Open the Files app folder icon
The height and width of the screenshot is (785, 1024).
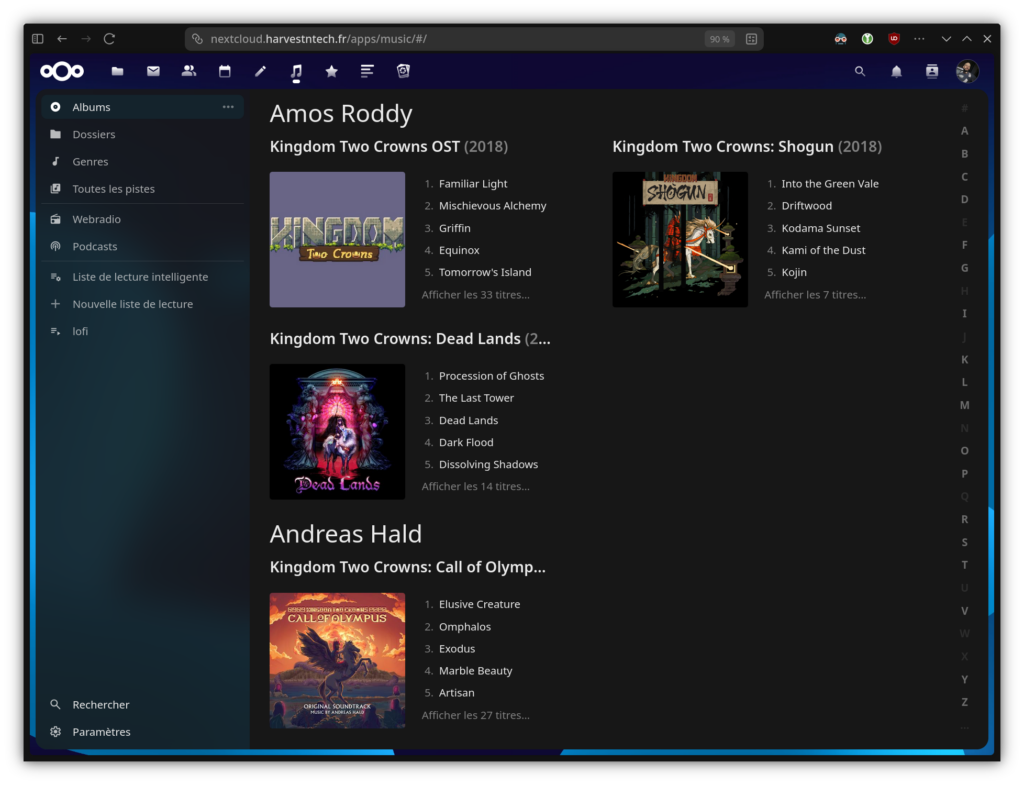pos(118,71)
